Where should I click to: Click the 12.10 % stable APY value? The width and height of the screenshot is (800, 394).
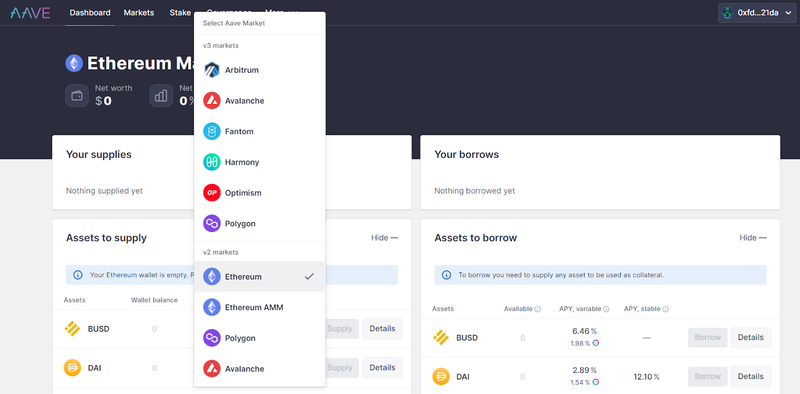pyautogui.click(x=646, y=377)
